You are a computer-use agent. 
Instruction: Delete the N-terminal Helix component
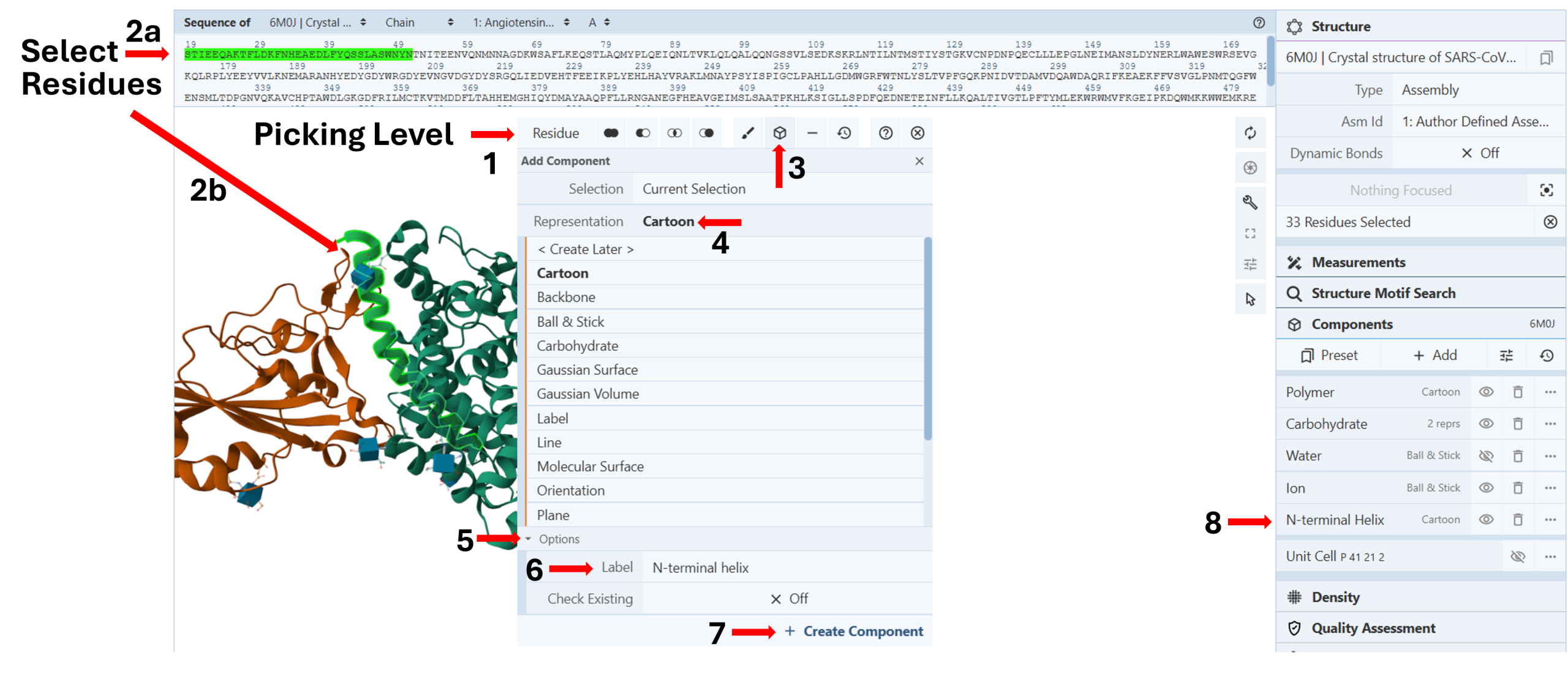(x=1518, y=520)
